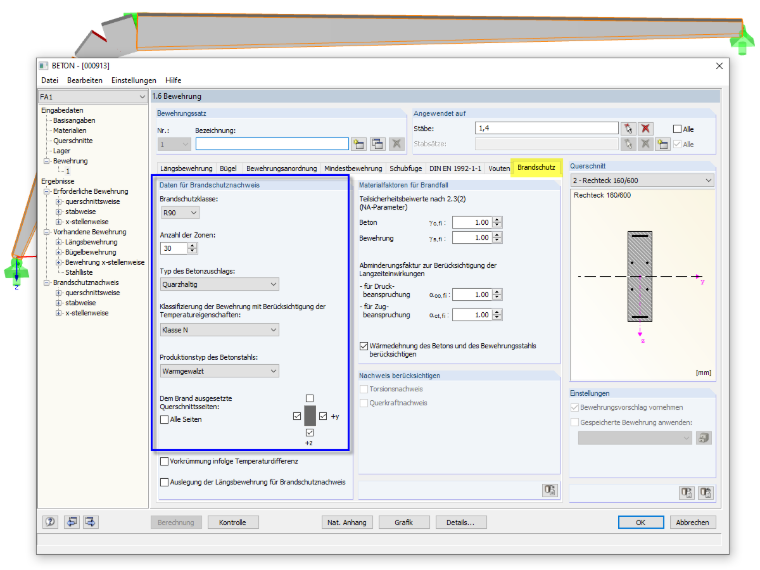
Task: Click the new reinforcement set icon beside Bezeichnung
Action: pos(359,144)
